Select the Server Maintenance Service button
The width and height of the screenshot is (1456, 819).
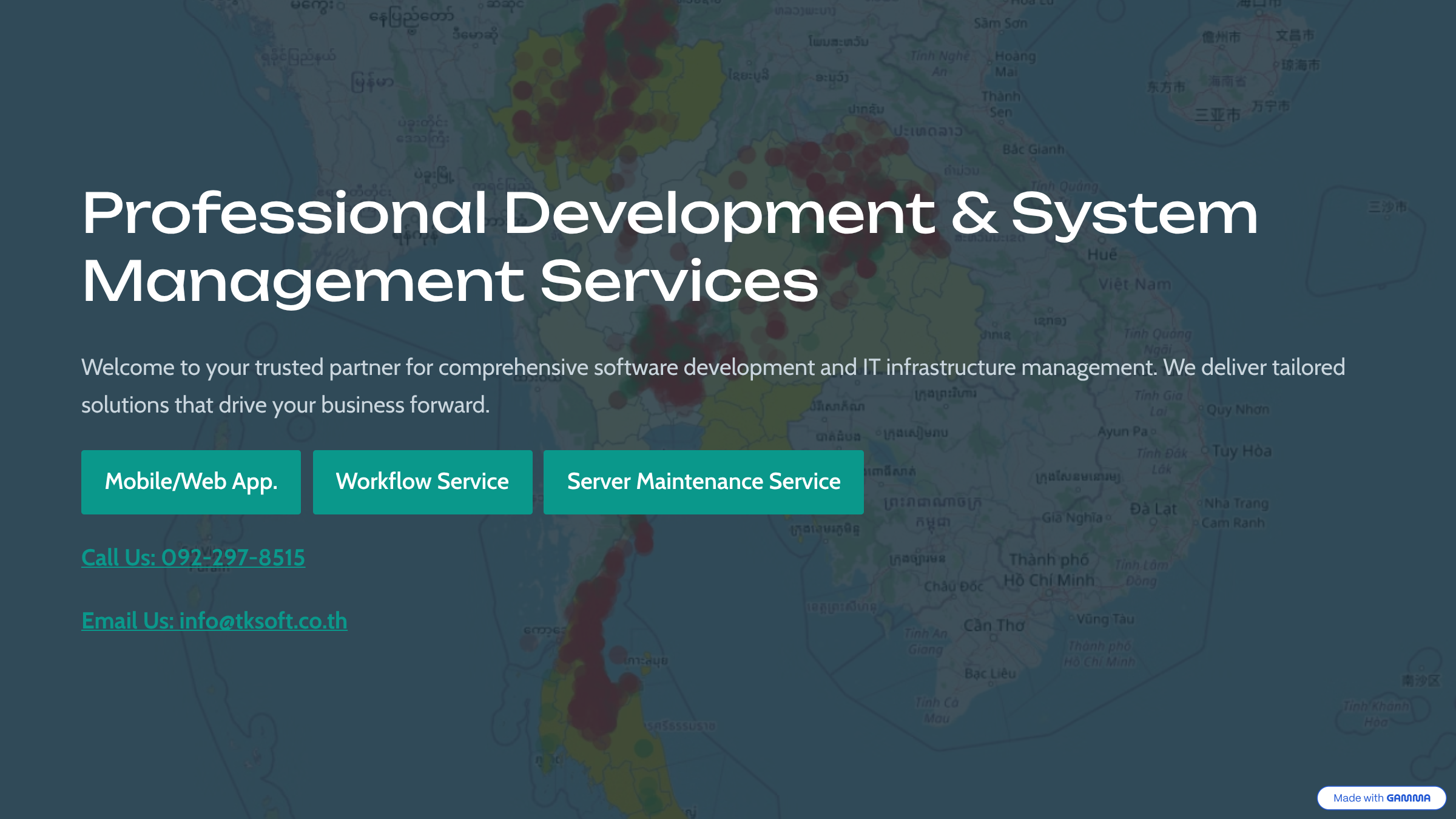[x=703, y=482]
